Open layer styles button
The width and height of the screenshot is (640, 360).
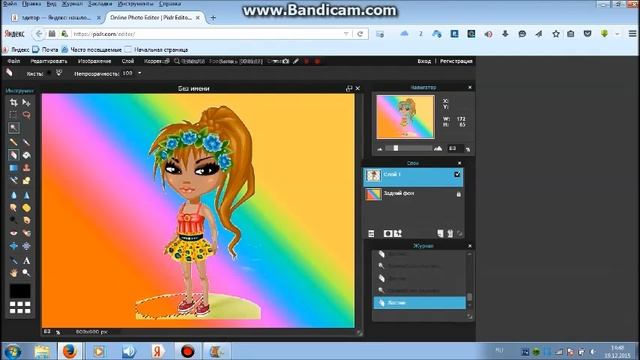pos(398,233)
